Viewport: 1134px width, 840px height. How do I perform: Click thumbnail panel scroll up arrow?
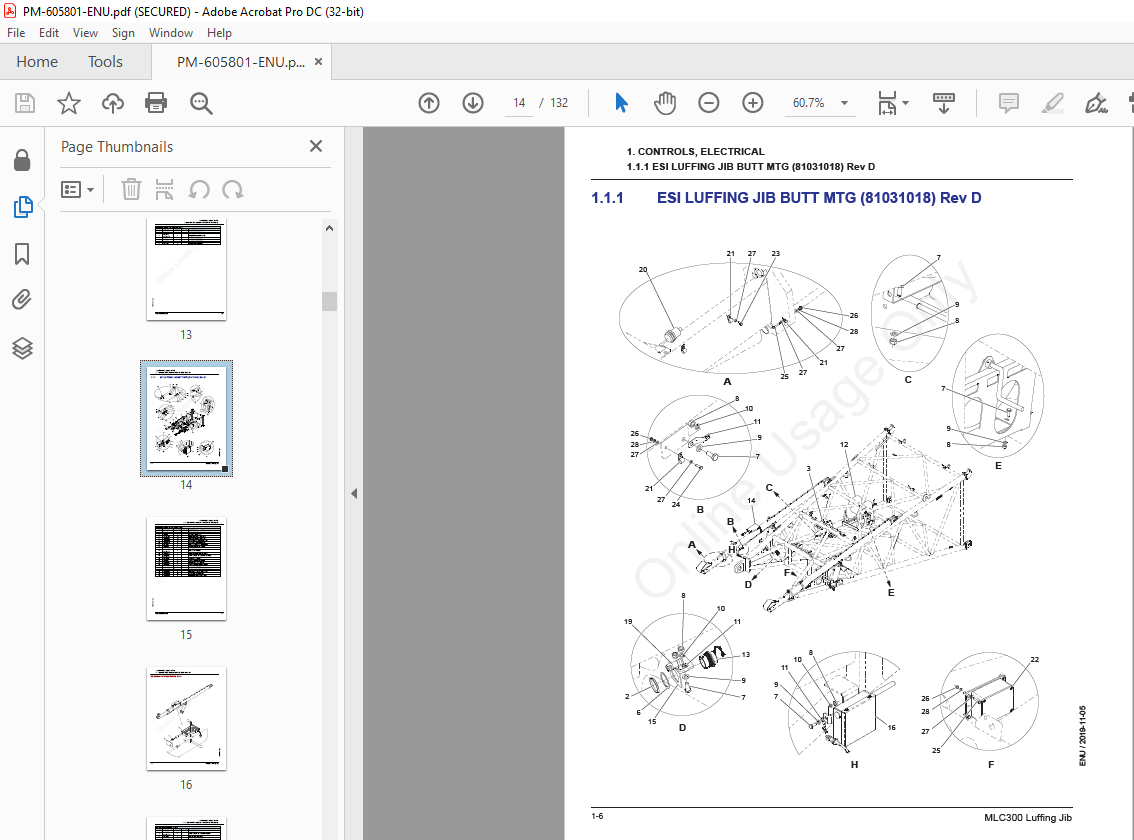pos(330,228)
